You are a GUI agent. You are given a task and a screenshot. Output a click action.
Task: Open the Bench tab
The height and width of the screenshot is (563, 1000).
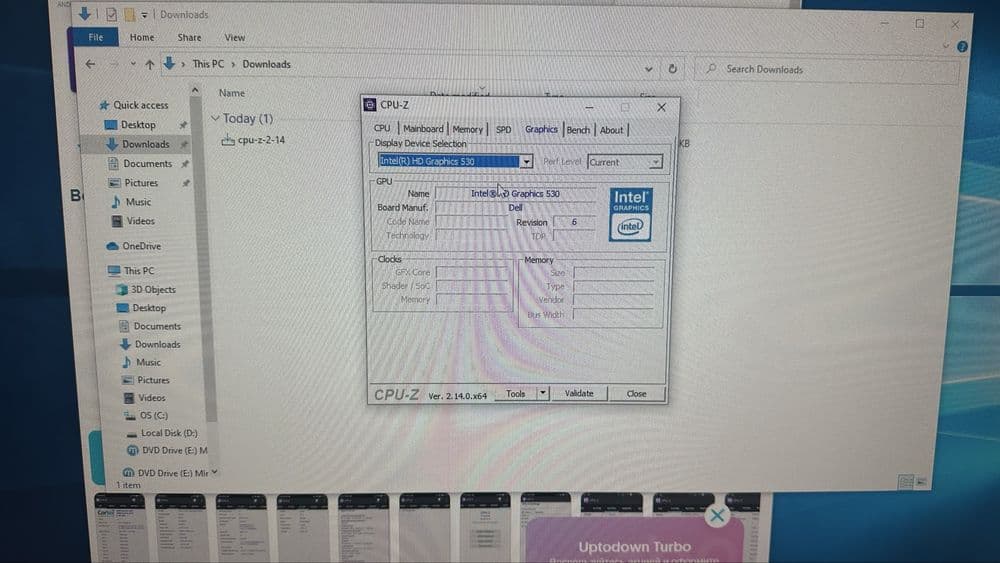click(578, 130)
